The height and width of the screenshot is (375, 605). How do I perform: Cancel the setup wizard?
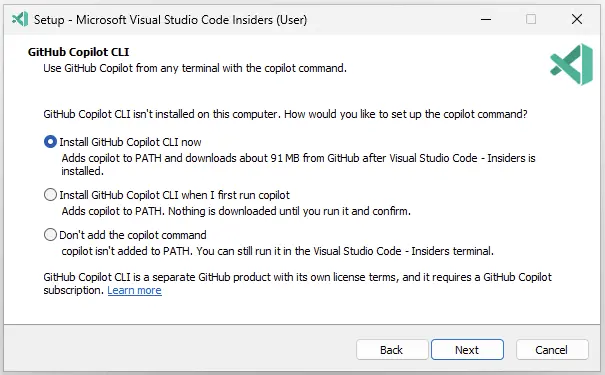pyautogui.click(x=552, y=350)
